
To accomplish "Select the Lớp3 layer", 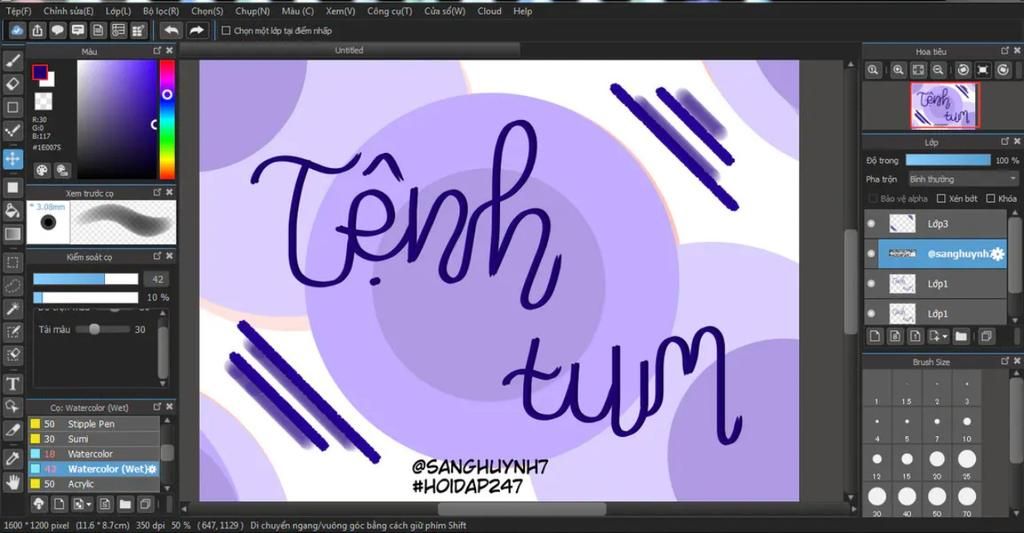I will [936, 224].
